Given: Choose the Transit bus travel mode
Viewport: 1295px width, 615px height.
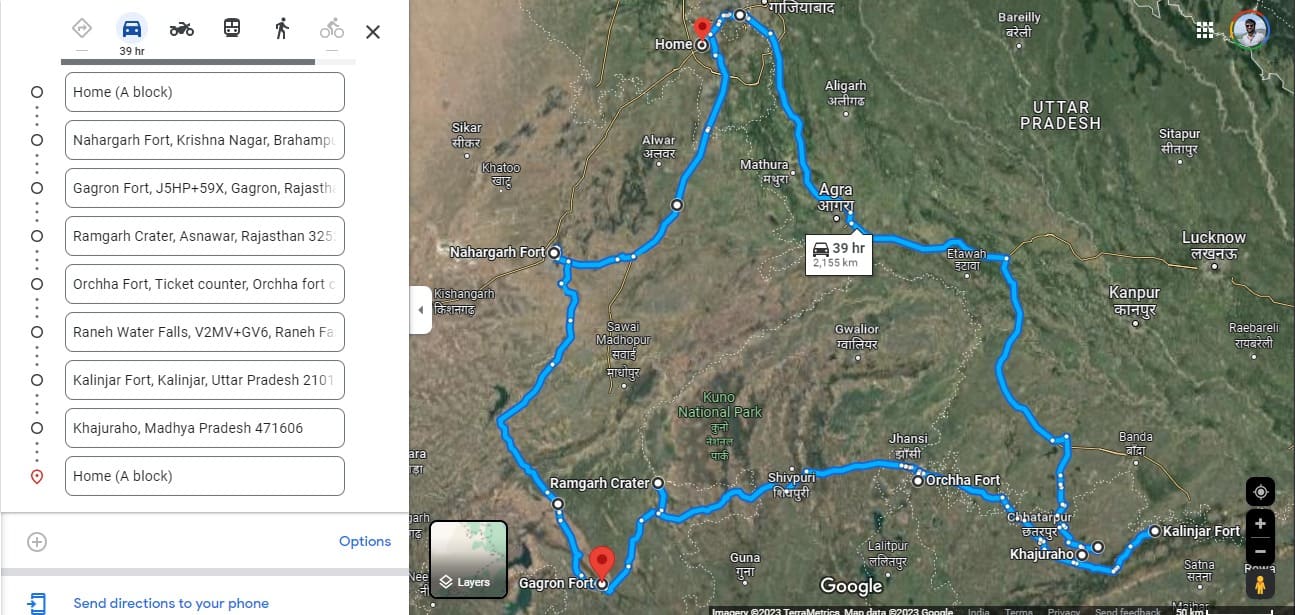Looking at the screenshot, I should pyautogui.click(x=231, y=29).
